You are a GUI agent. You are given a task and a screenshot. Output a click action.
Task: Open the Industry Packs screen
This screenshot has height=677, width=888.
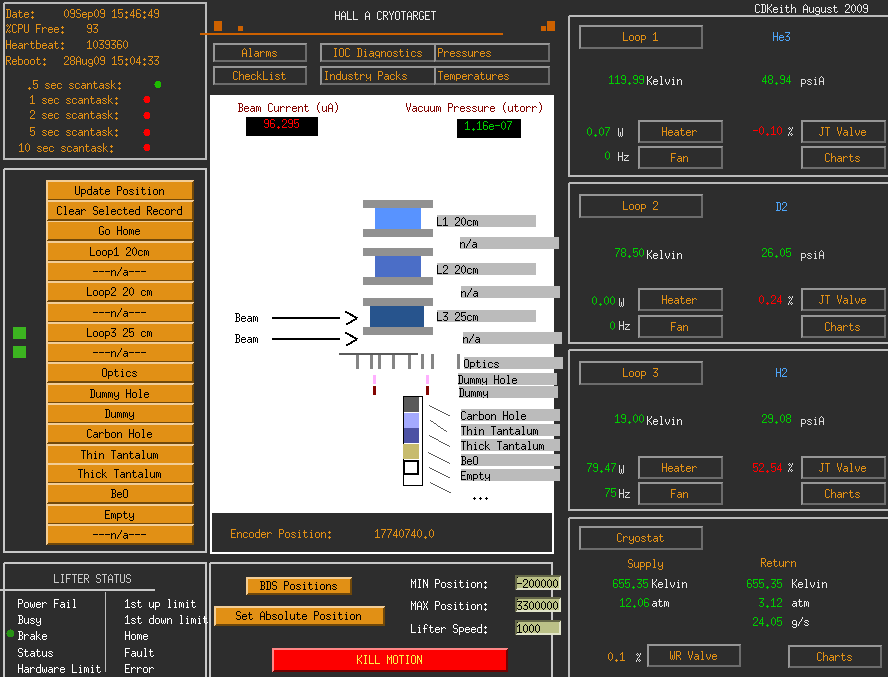[377, 75]
